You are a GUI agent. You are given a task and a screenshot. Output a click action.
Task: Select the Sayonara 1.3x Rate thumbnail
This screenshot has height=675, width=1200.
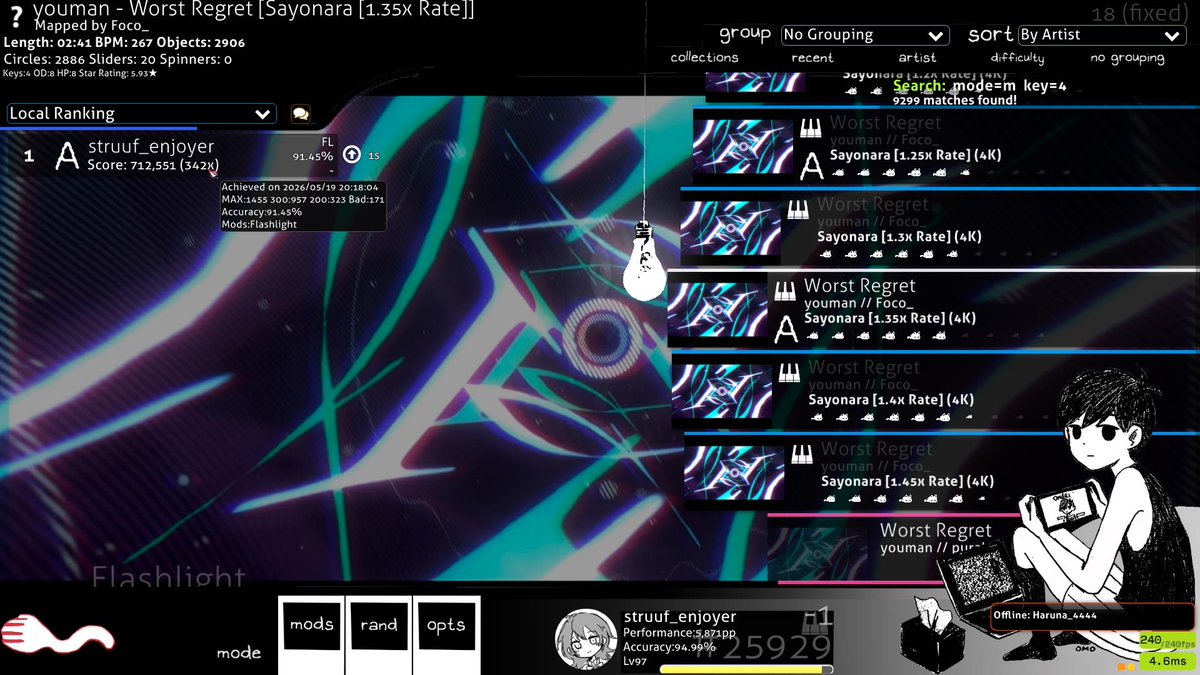pos(730,229)
